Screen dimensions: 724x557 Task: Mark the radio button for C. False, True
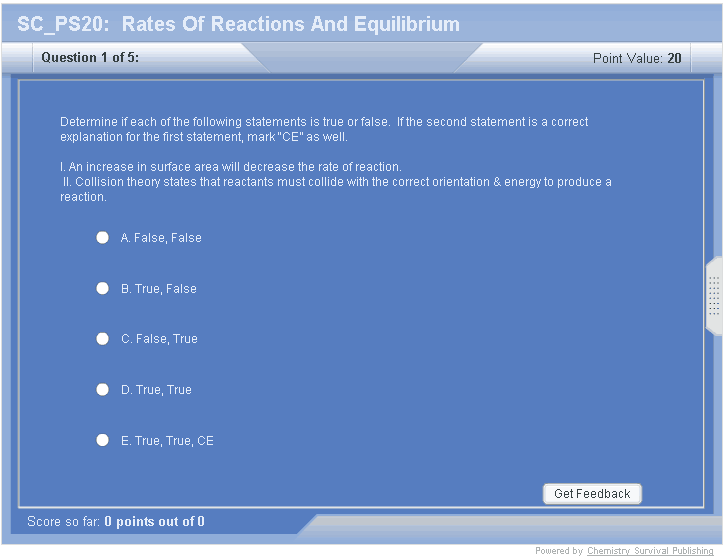click(102, 339)
